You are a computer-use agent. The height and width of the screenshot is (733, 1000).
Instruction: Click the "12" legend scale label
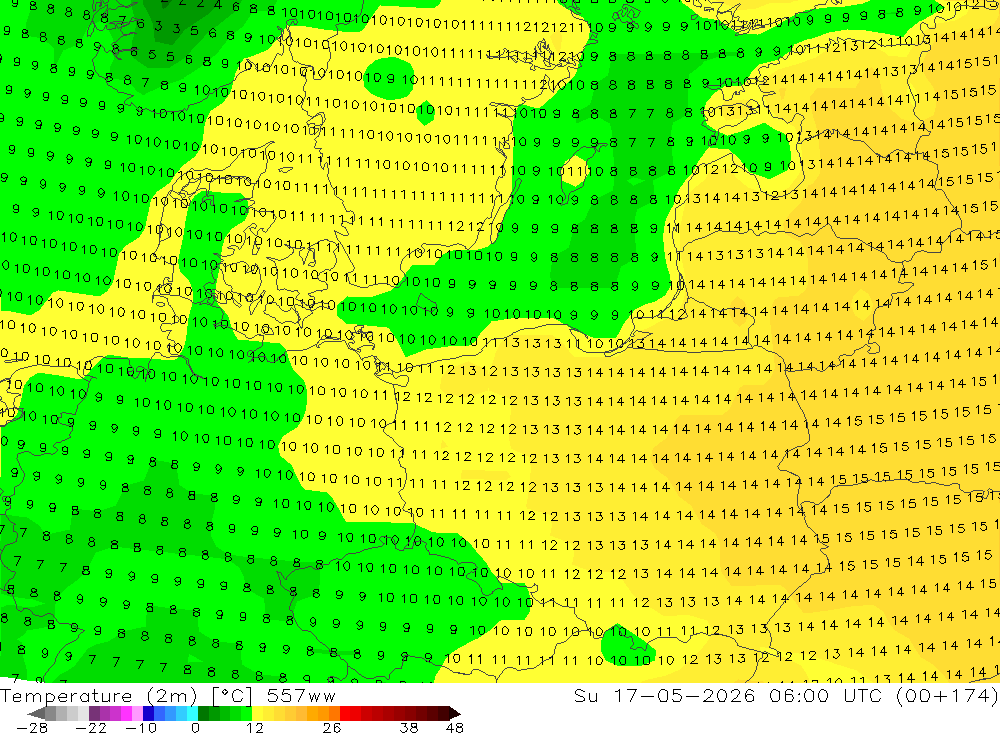[254, 728]
